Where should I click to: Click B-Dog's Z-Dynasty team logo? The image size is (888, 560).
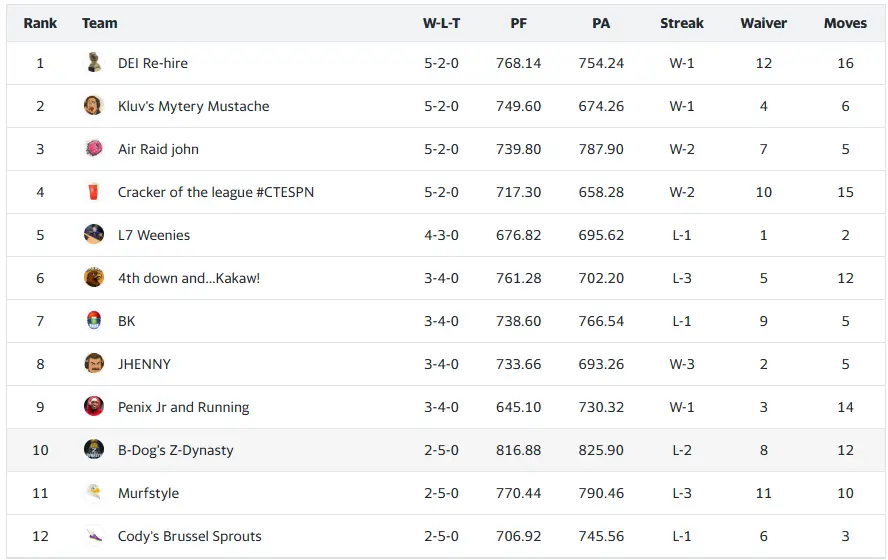(94, 450)
